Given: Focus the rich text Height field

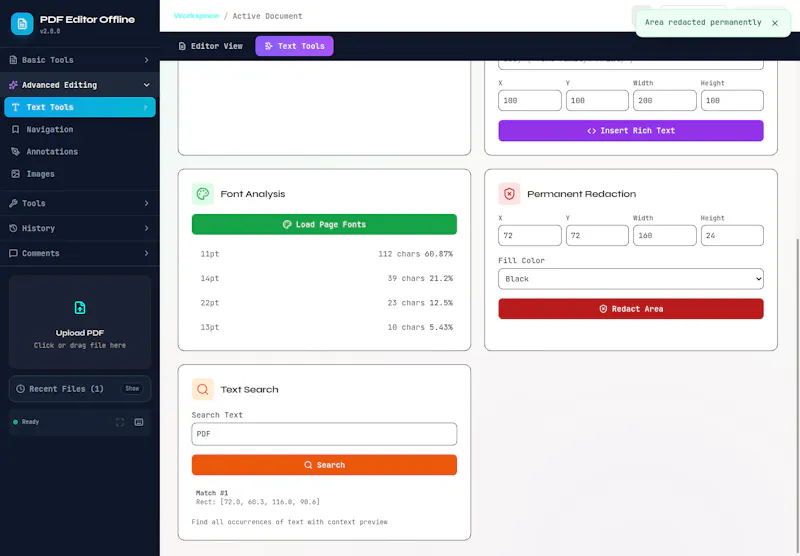Looking at the screenshot, I should [x=732, y=100].
